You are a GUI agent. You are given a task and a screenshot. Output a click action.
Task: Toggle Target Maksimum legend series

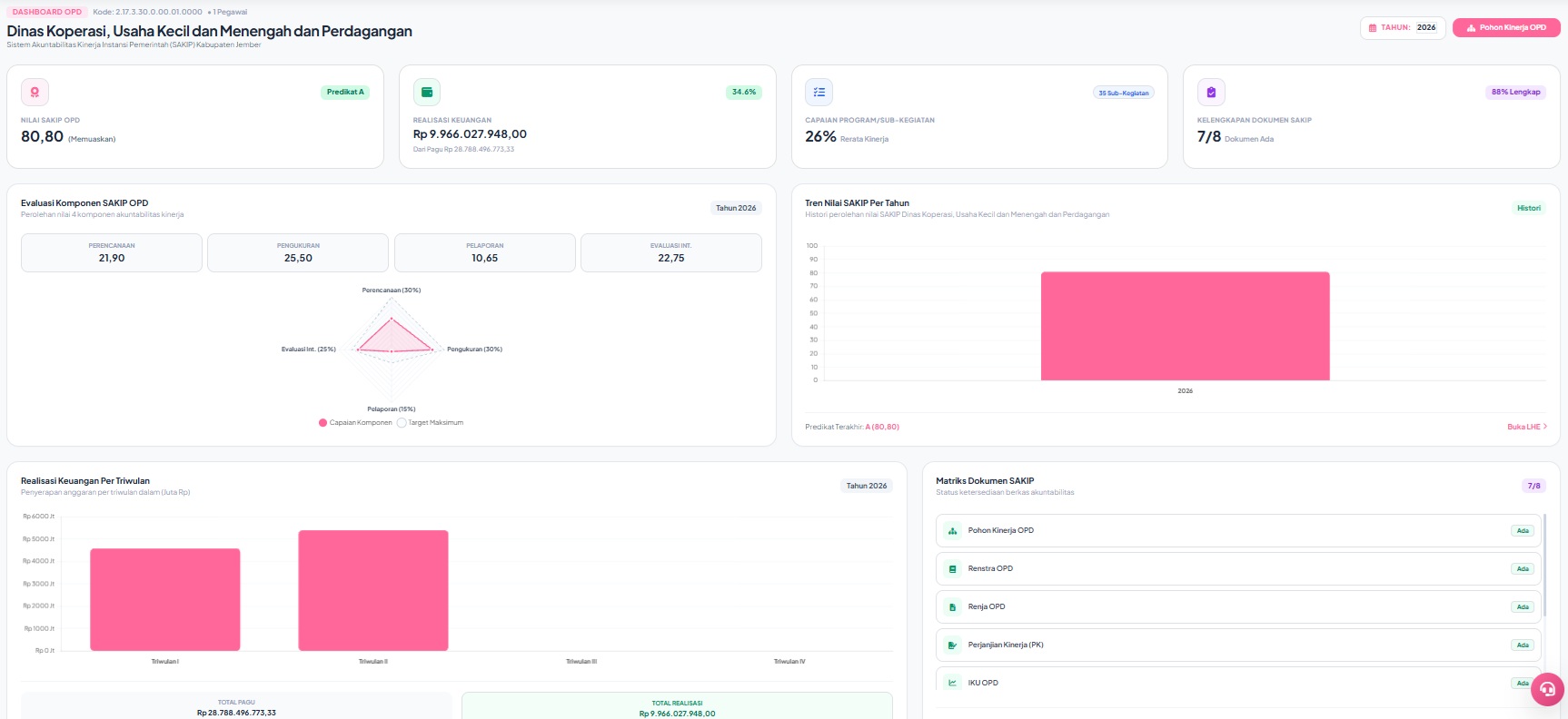[431, 423]
